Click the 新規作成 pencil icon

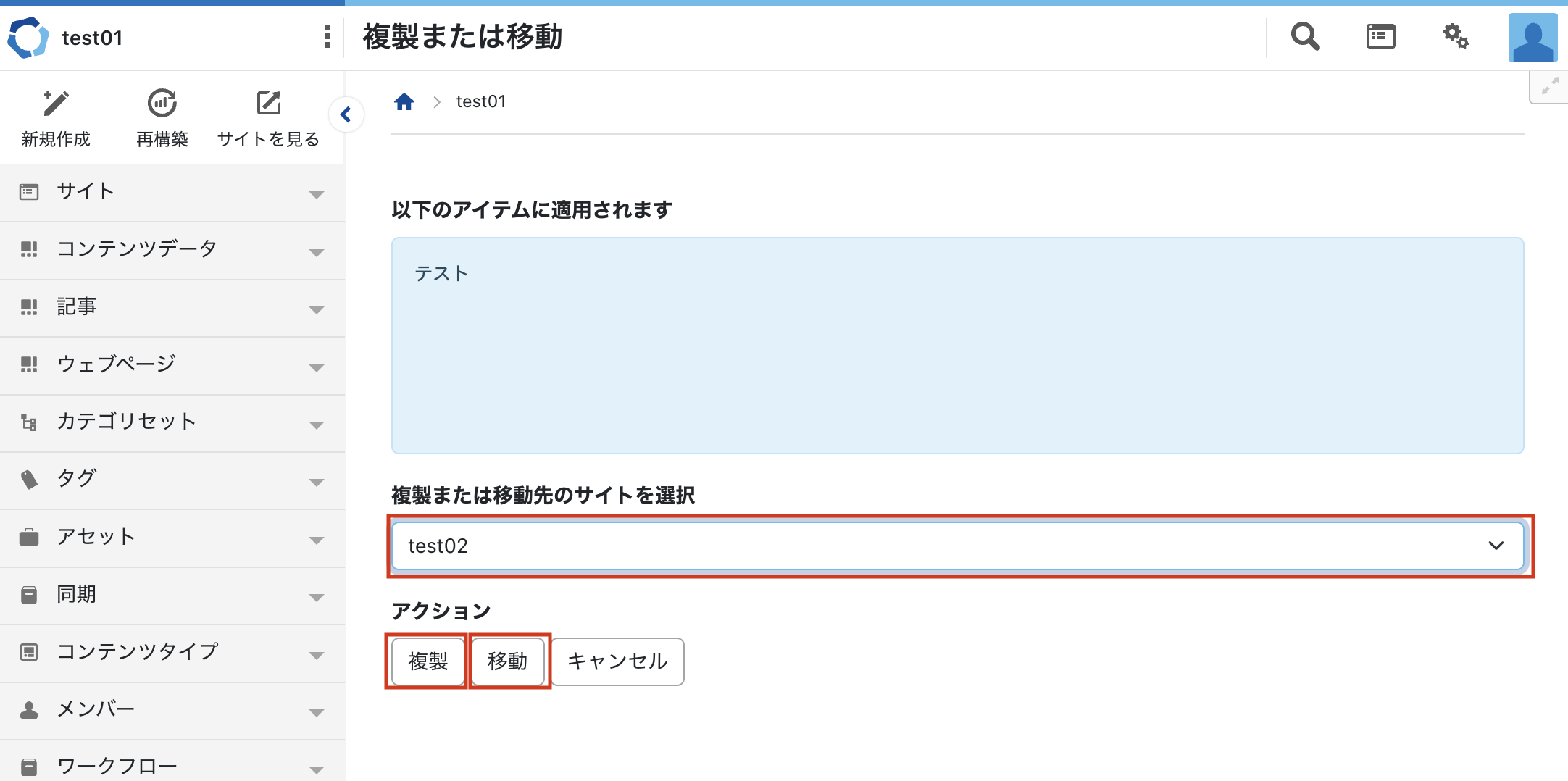coord(56,104)
